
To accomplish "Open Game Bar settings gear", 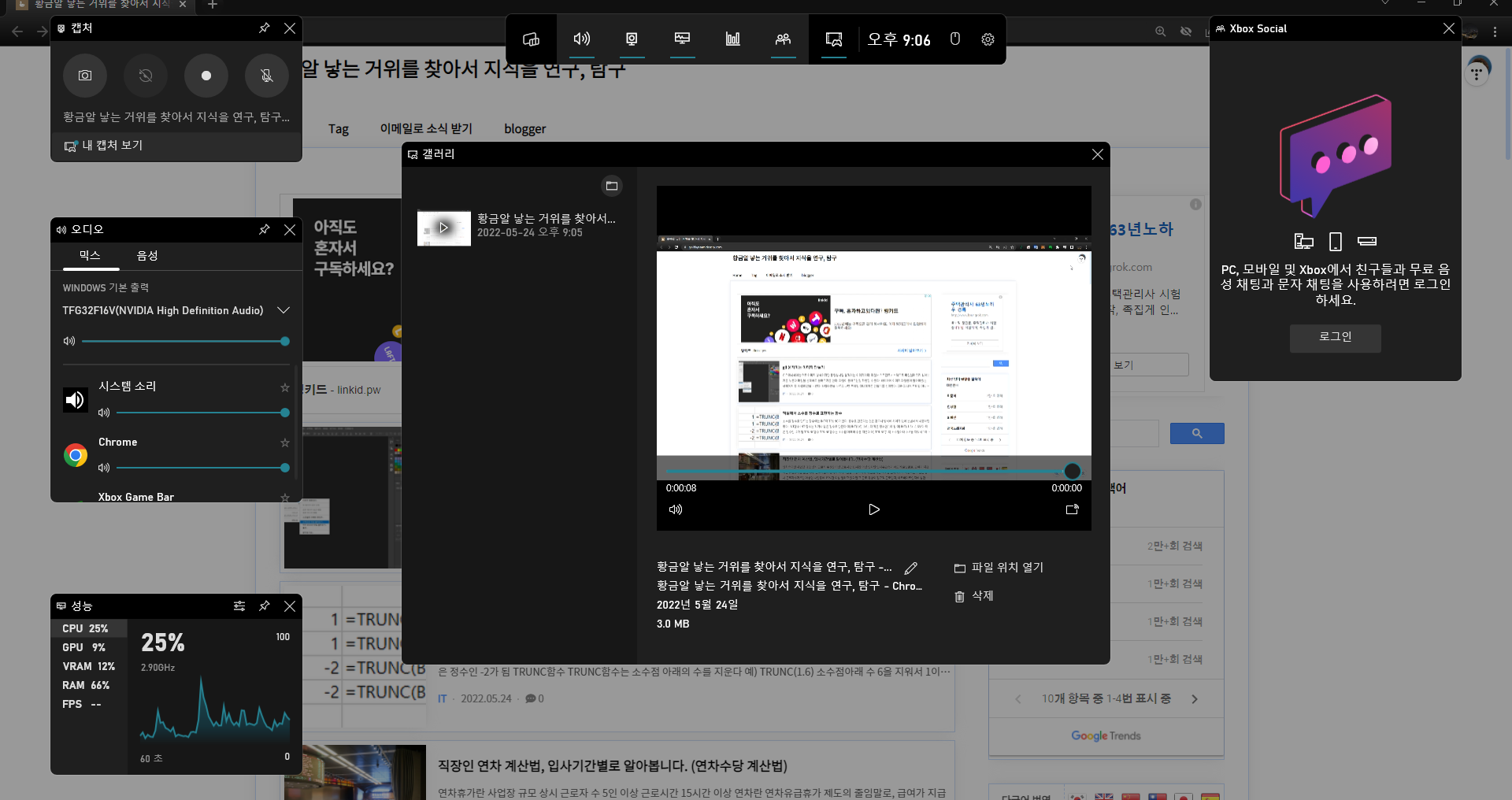I will [988, 39].
